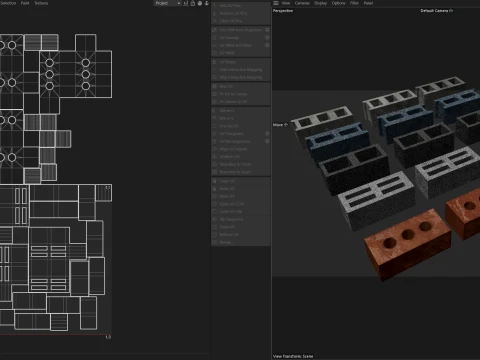
Task: Click the viewport hamburger menu icon
Action: pos(276,3)
